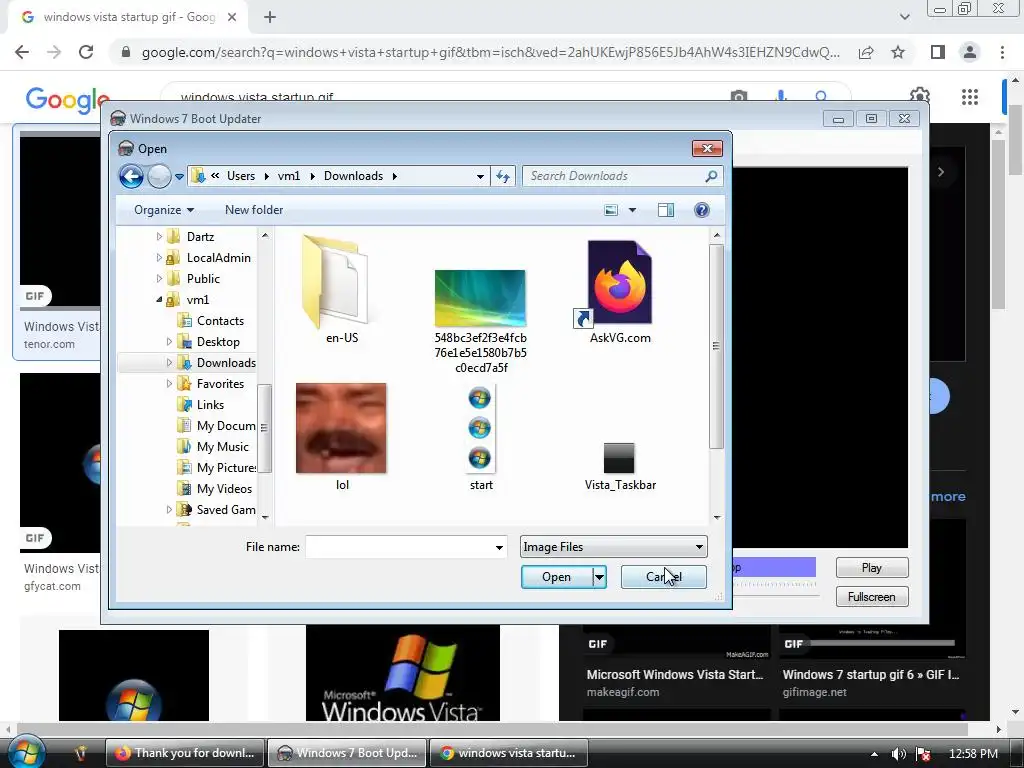Image resolution: width=1024 pixels, height=768 pixels.
Task: Expand the Public folder node
Action: coord(159,279)
